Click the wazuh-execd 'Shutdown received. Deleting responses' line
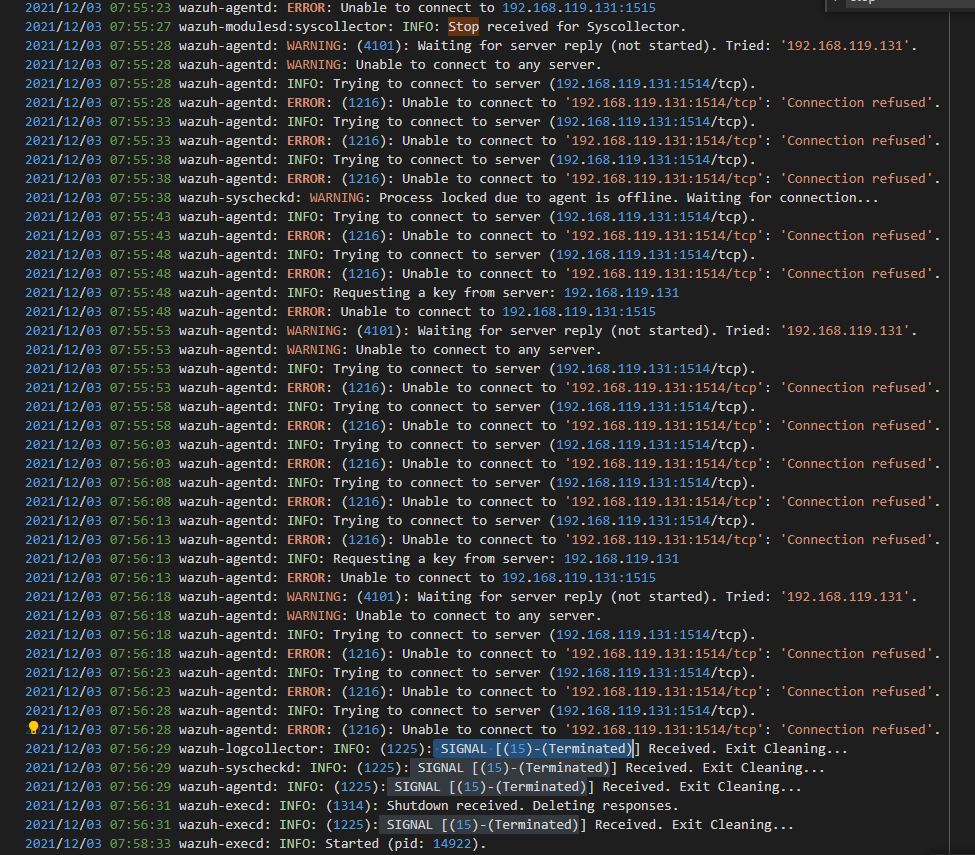This screenshot has width=975, height=855. click(x=352, y=806)
